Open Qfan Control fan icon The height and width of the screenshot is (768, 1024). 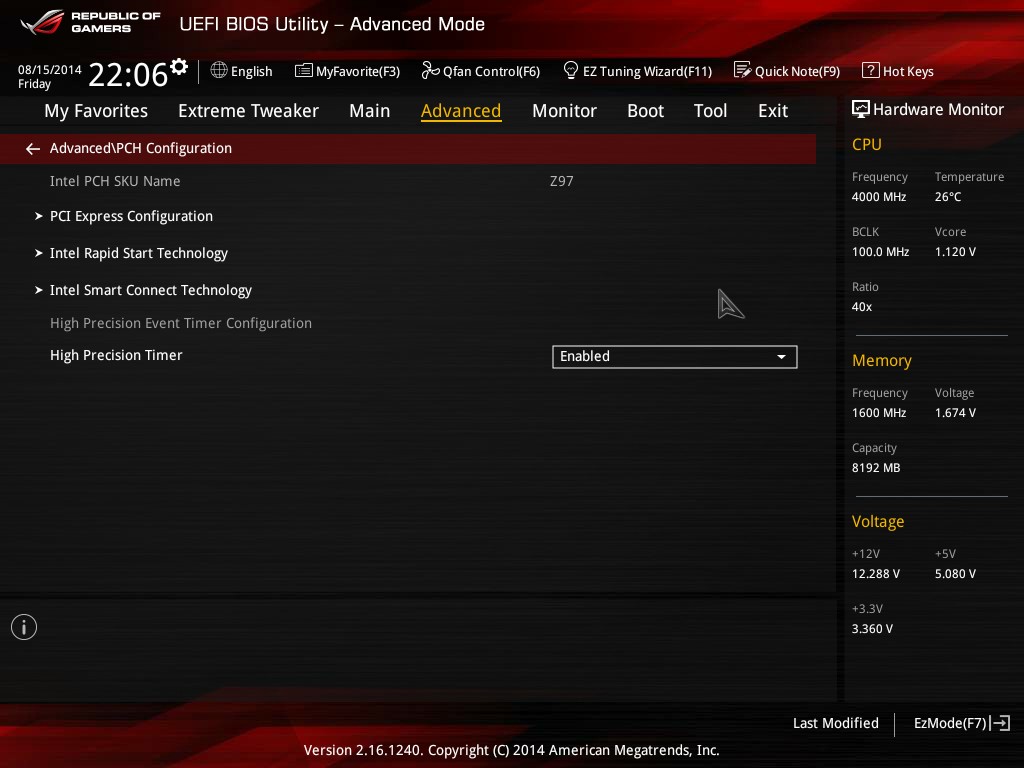point(430,71)
